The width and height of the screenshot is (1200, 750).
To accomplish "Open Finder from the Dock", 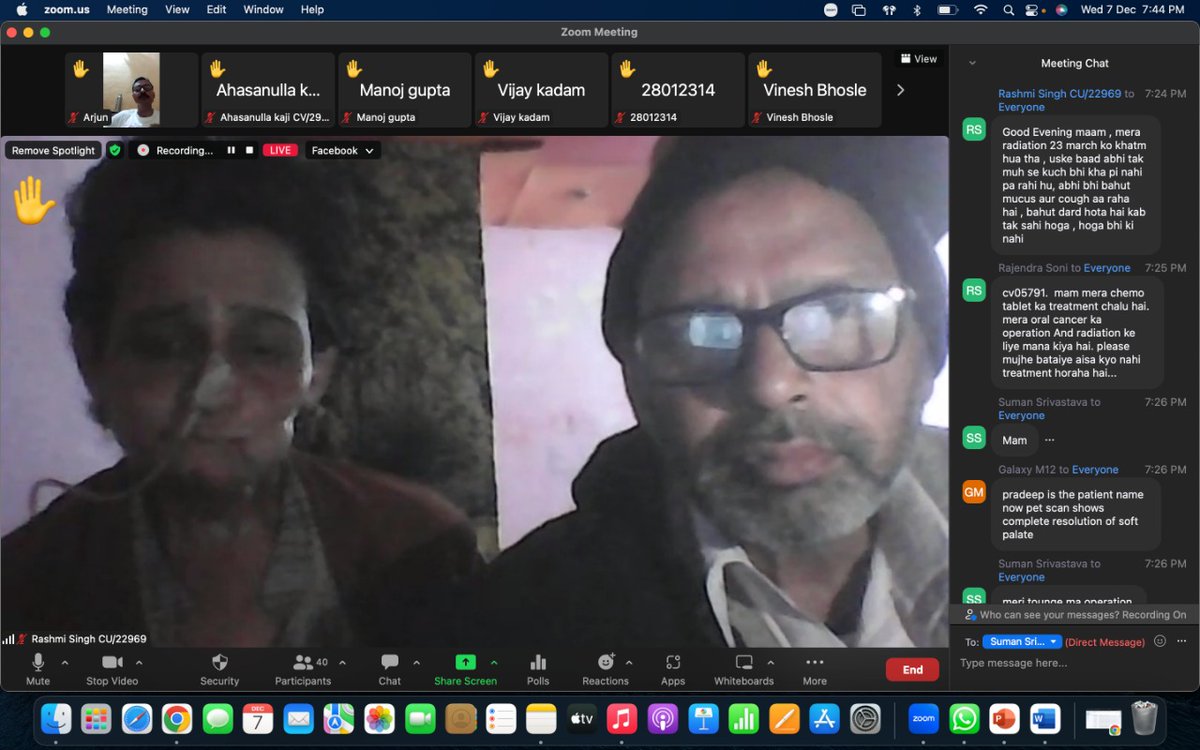I will (56, 718).
